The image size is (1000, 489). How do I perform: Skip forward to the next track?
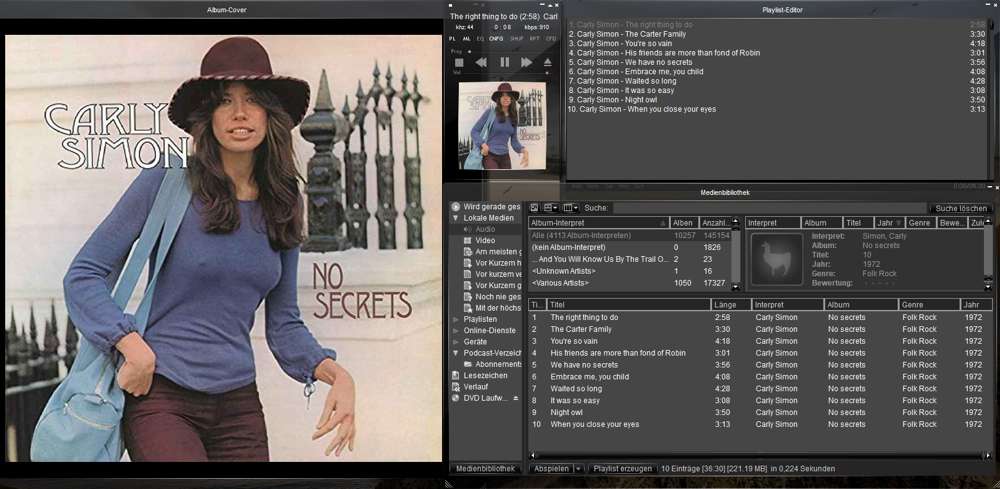point(526,62)
